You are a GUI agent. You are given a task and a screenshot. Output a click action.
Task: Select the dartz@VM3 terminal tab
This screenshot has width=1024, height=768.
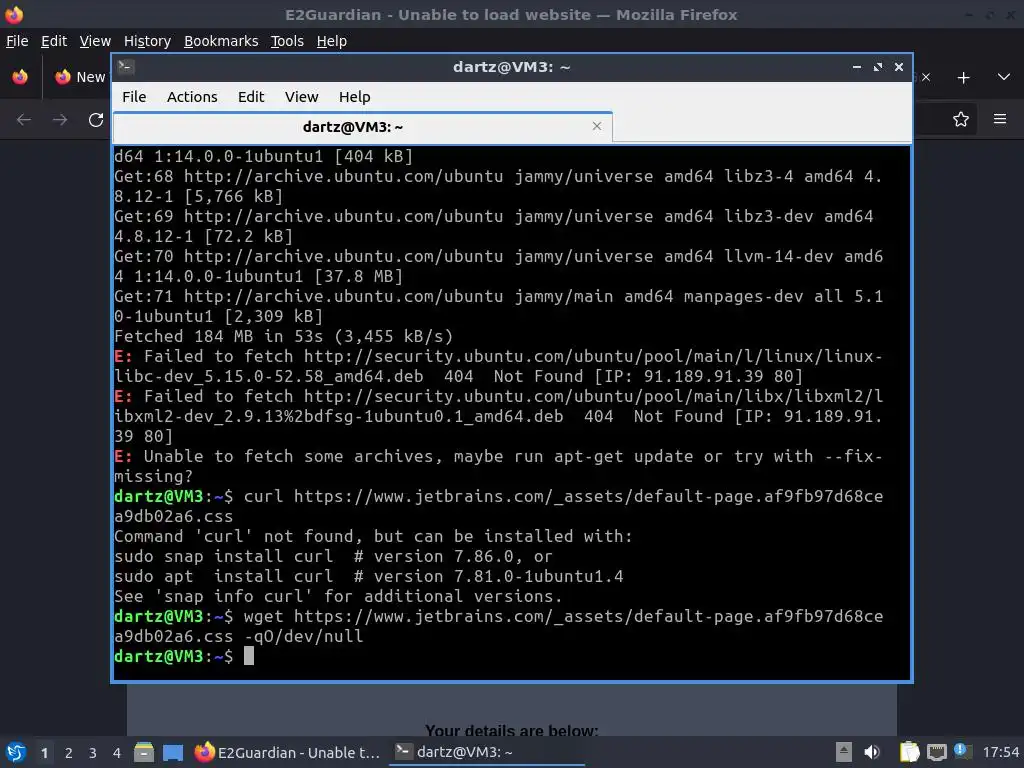(x=362, y=127)
